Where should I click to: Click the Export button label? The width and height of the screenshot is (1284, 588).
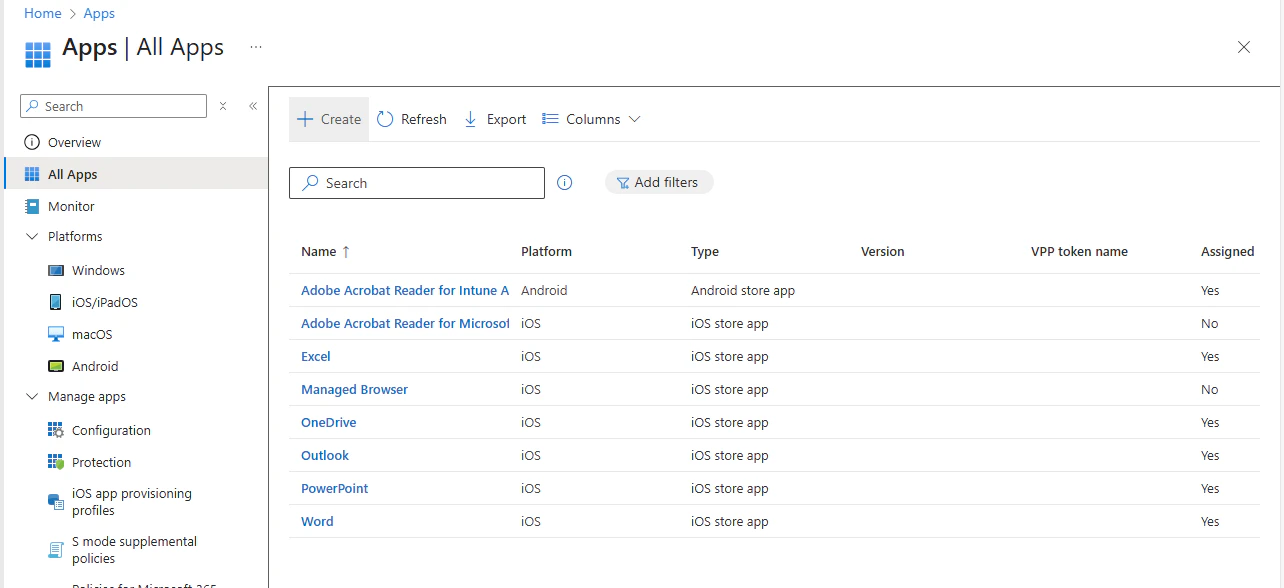pos(506,119)
